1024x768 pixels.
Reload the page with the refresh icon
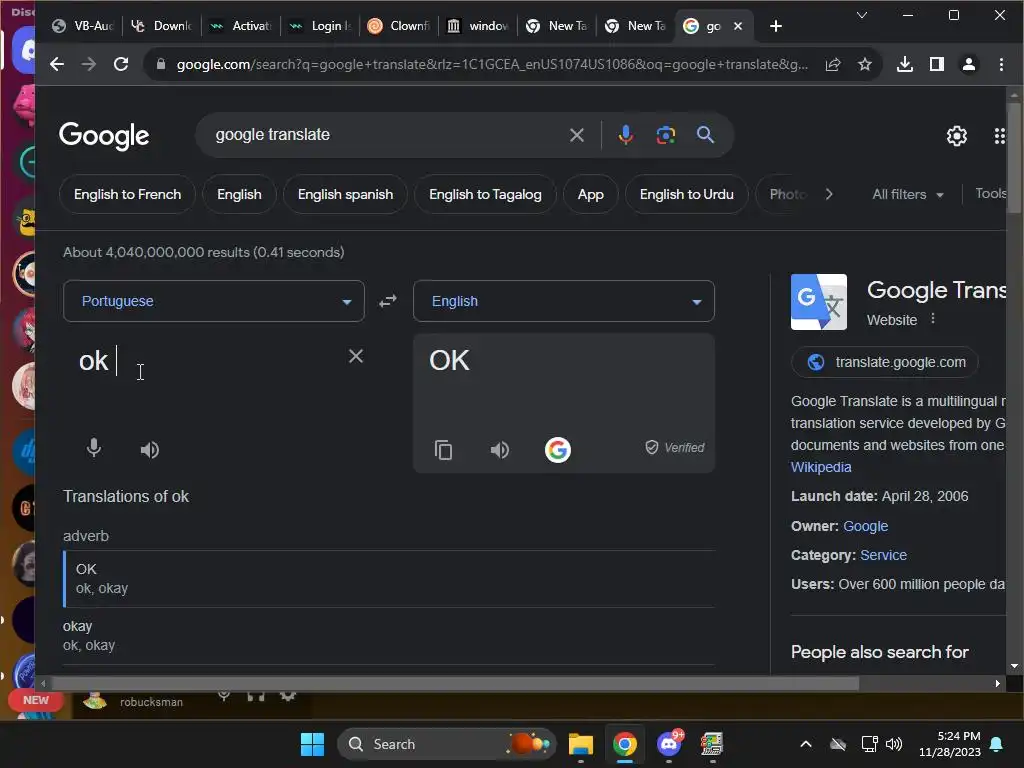(121, 64)
